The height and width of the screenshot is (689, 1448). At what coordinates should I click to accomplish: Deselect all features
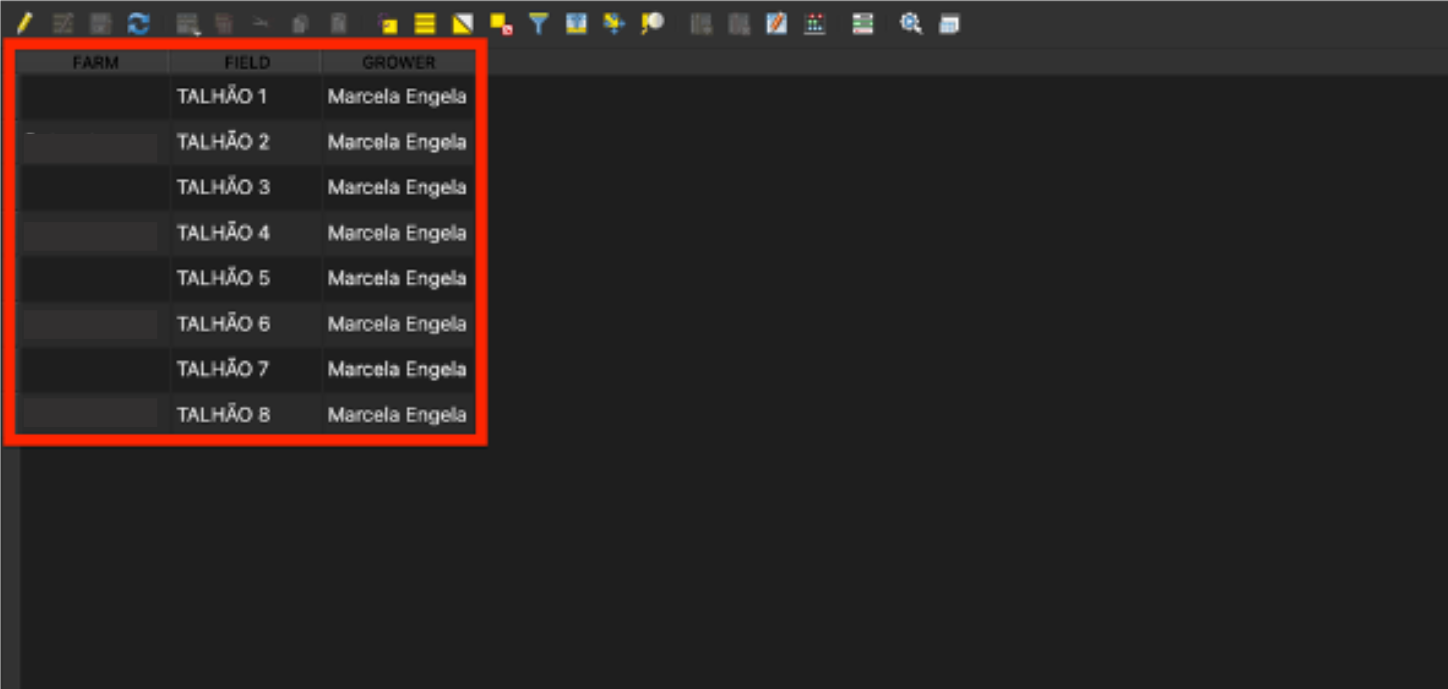(501, 24)
